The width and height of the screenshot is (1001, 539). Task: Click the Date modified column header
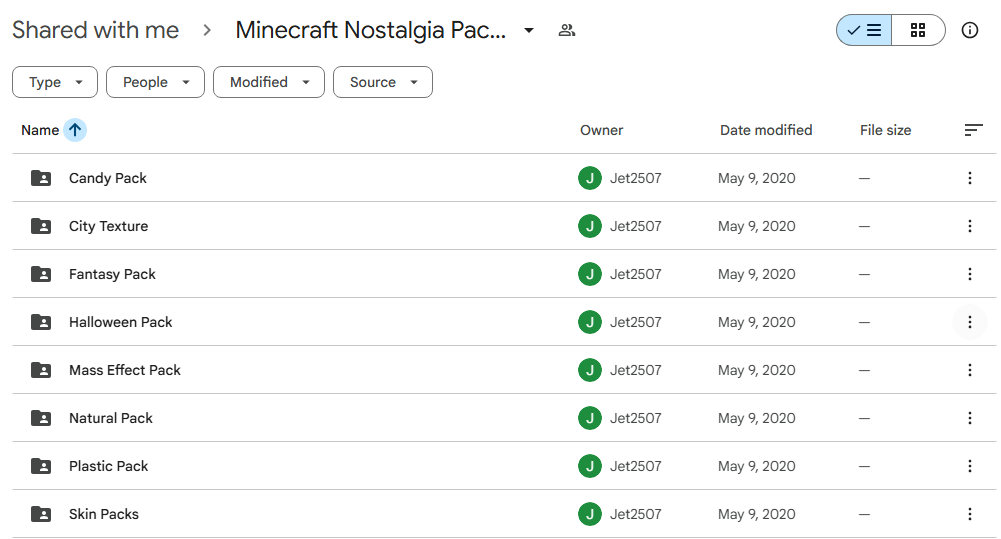tap(766, 130)
